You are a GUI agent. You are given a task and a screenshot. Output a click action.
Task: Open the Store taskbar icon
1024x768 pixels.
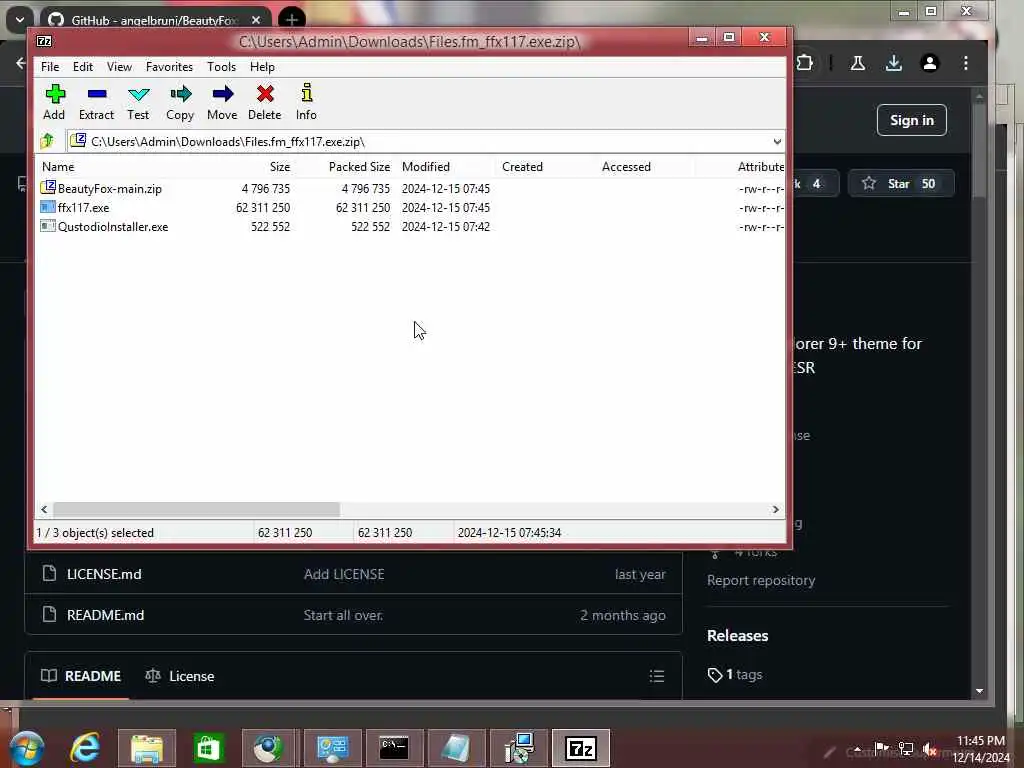[x=208, y=748]
